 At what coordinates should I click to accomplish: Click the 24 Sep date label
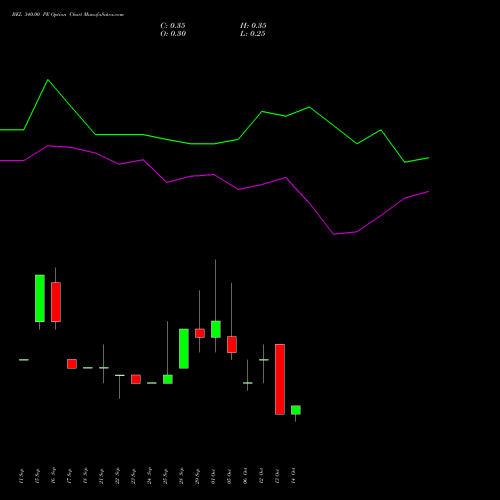(149, 476)
